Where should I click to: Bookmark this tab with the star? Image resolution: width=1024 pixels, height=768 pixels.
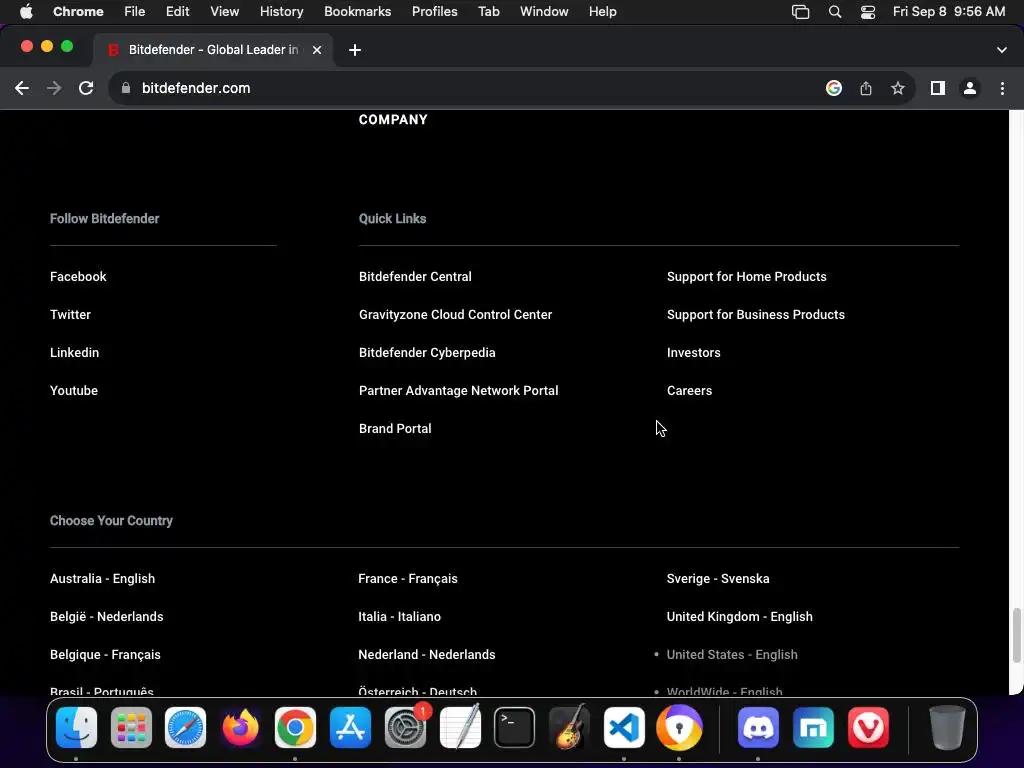pyautogui.click(x=898, y=88)
